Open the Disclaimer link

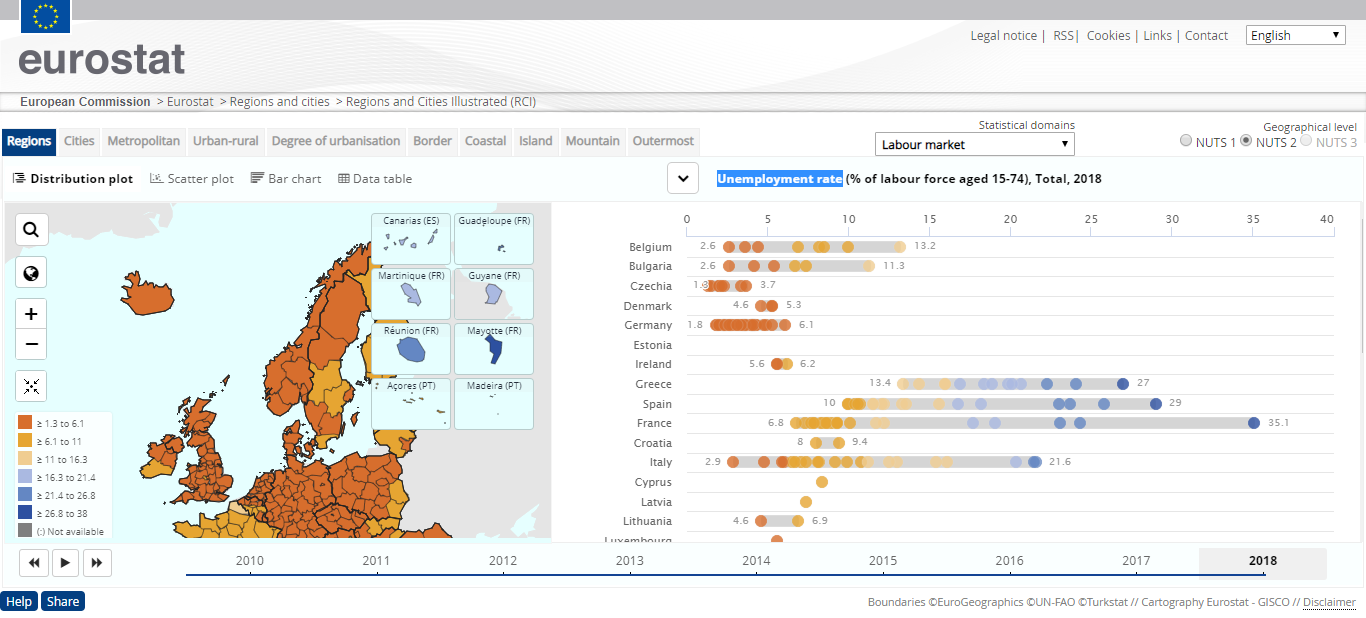(x=1329, y=602)
